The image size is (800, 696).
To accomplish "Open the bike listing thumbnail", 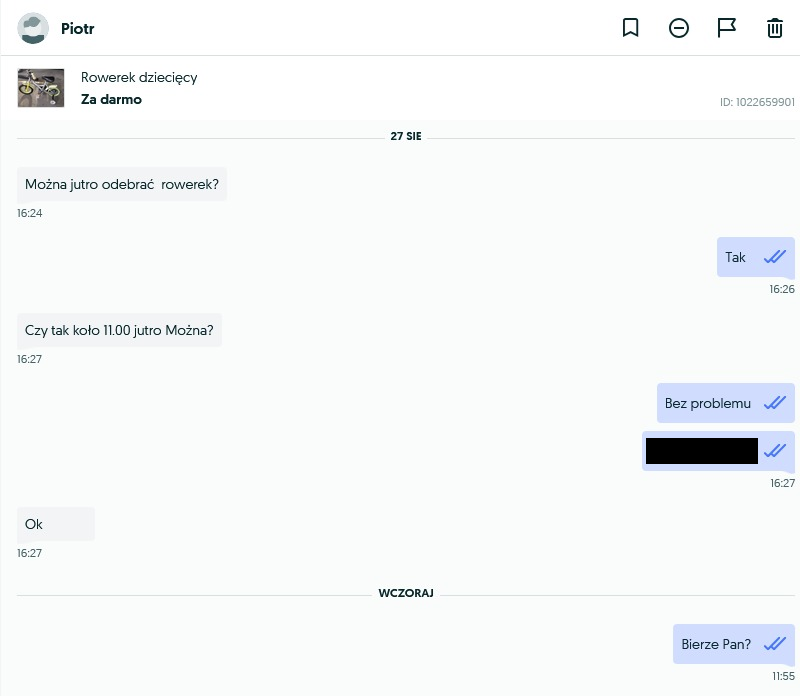I will 41,88.
